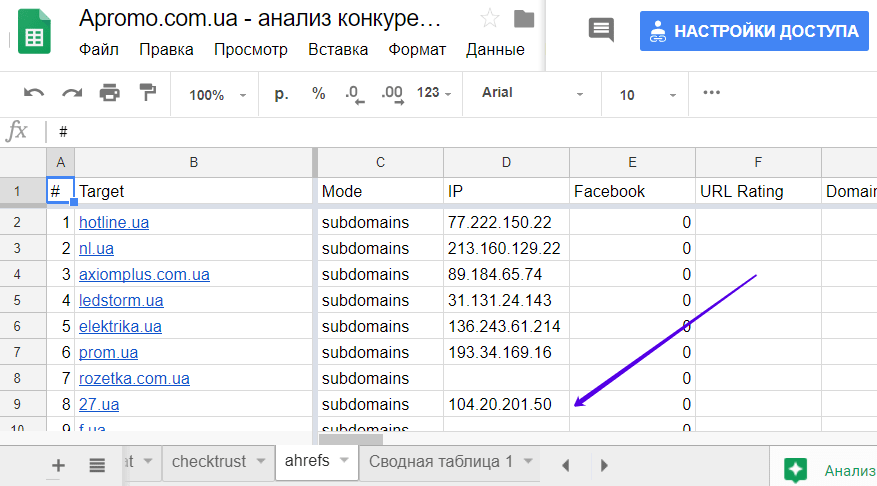Move document using folder icon
The image size is (877, 486).
(523, 19)
